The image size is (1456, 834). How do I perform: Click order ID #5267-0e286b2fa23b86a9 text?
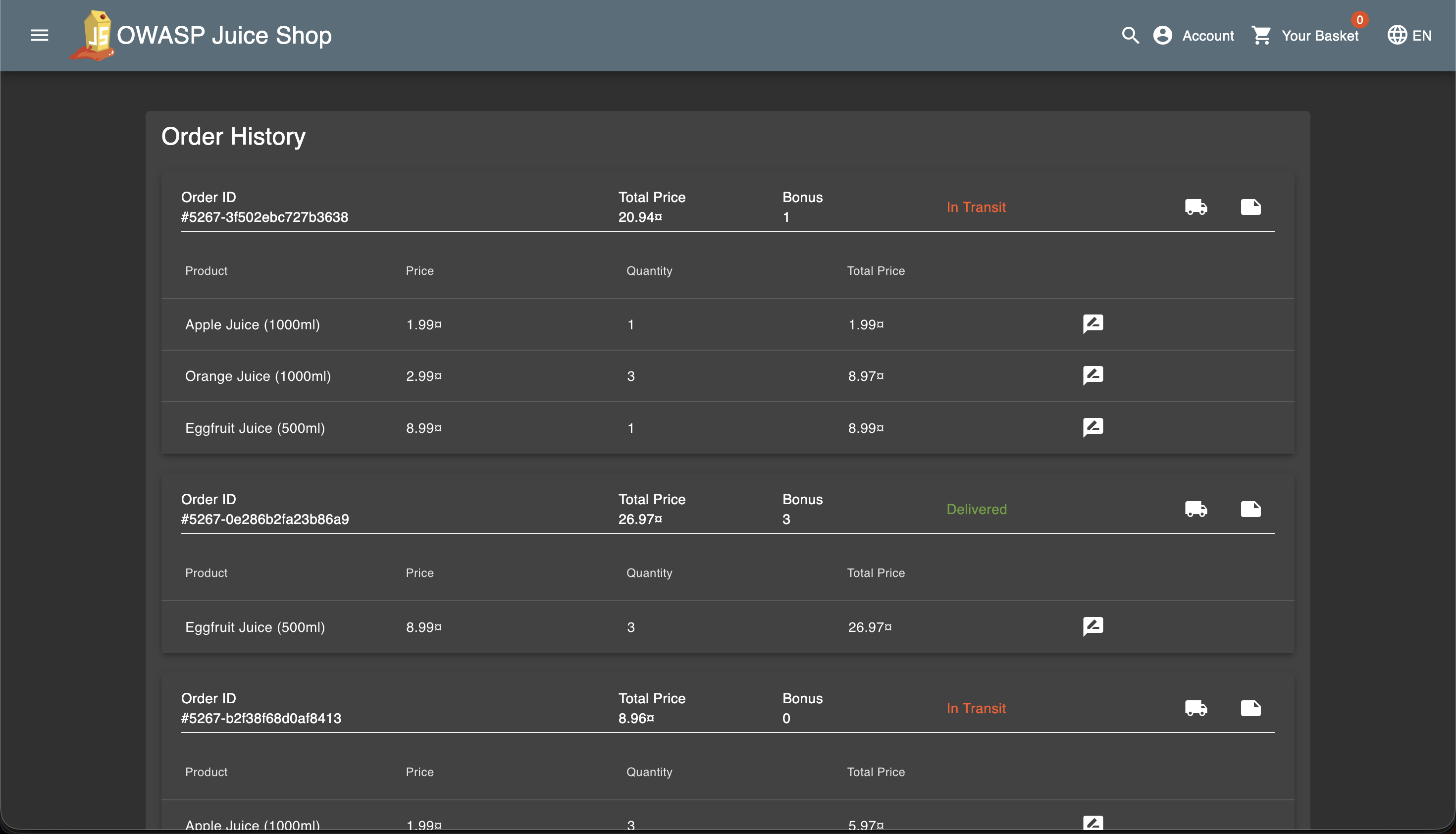(264, 519)
